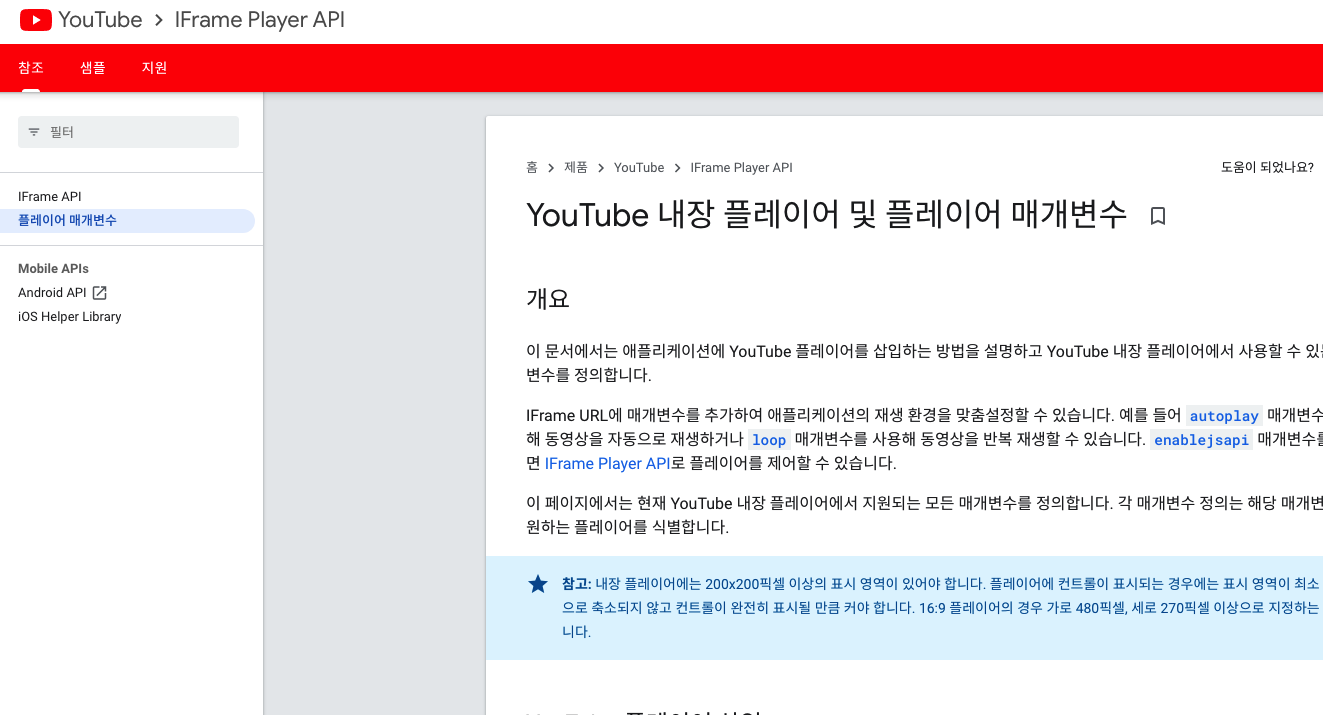Click external-link icon next to Android API

99,293
